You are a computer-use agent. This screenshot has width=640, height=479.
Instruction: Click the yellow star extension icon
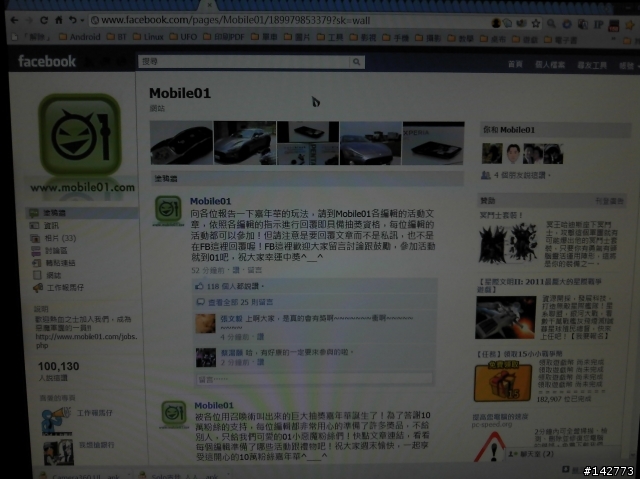click(630, 25)
